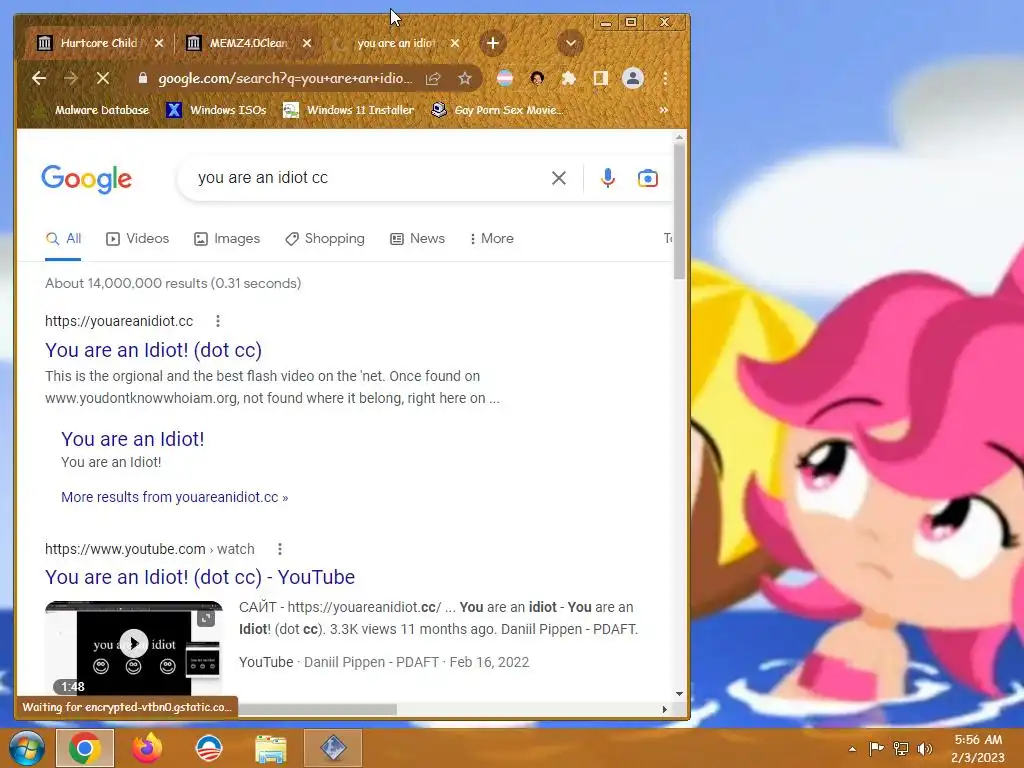Click 'More results from youareanidiot.cc'
The image size is (1024, 768).
[x=174, y=497]
